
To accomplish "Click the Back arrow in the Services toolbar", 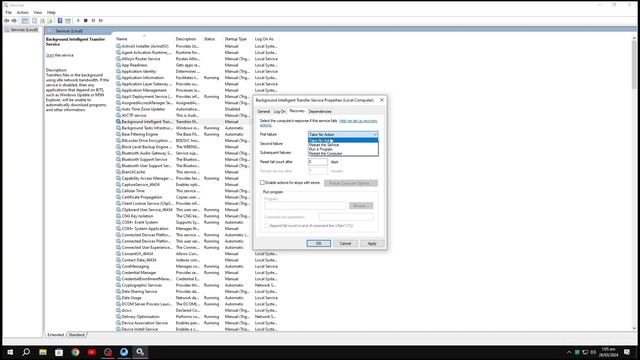I will [x=7, y=20].
